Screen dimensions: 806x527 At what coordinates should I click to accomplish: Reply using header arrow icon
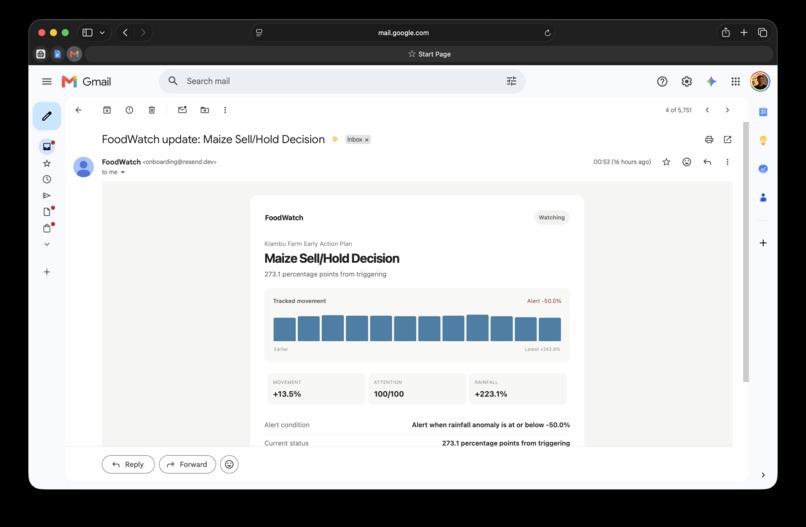tap(707, 162)
